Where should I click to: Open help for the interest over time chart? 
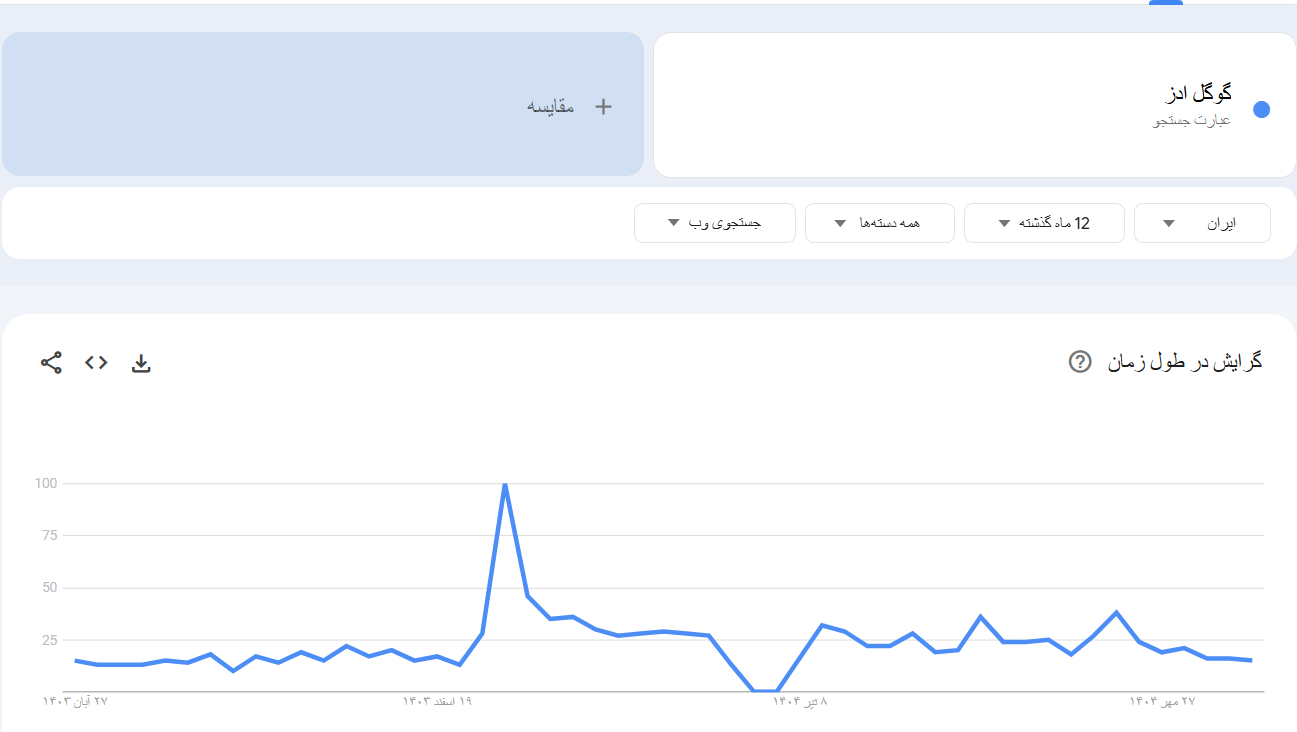(1079, 362)
